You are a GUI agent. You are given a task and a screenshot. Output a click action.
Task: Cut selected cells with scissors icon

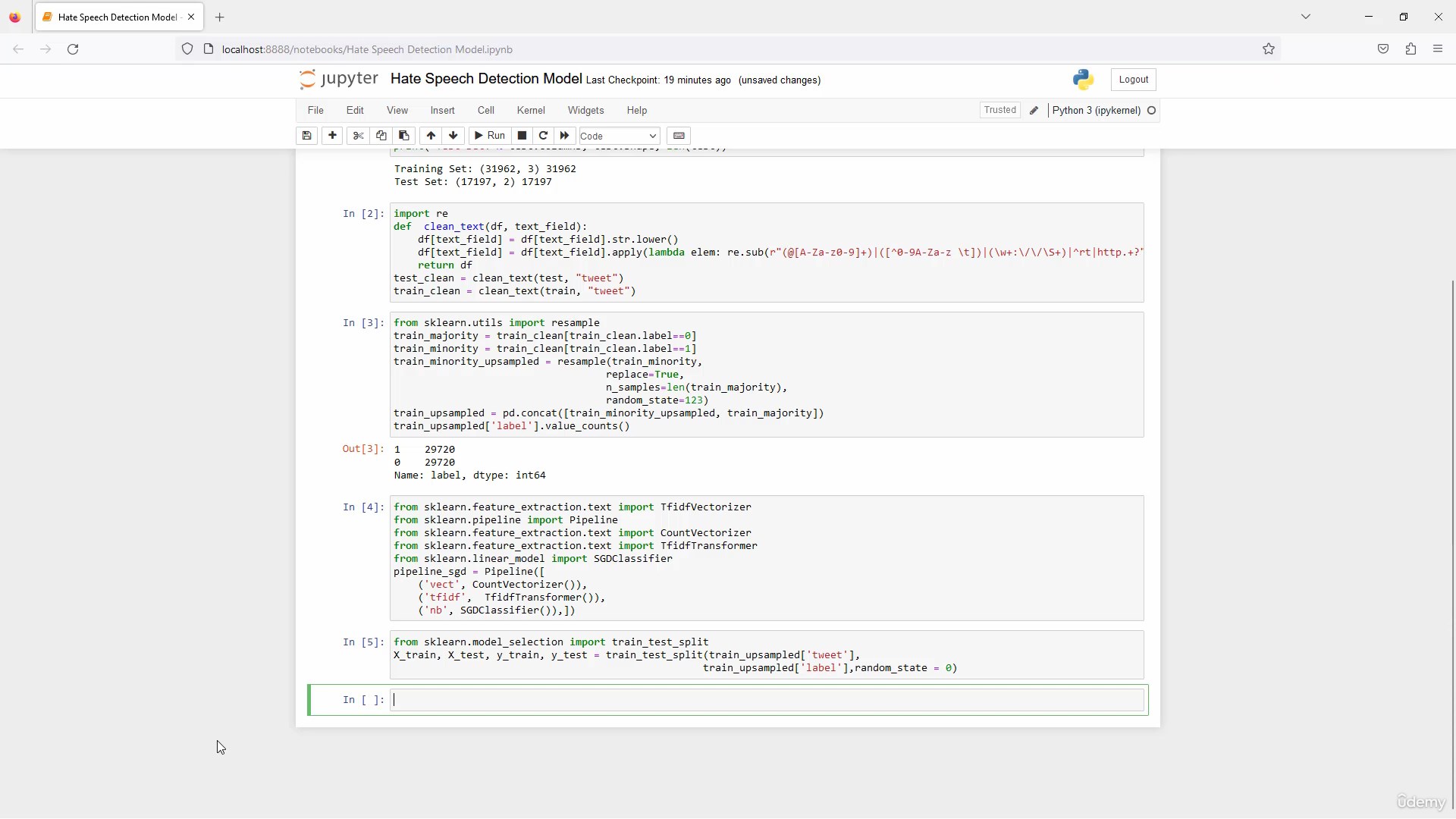pyautogui.click(x=359, y=136)
